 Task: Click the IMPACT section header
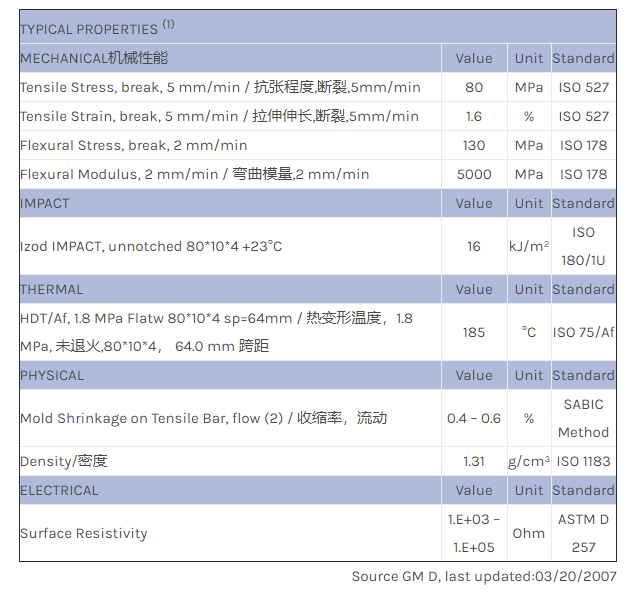click(45, 203)
